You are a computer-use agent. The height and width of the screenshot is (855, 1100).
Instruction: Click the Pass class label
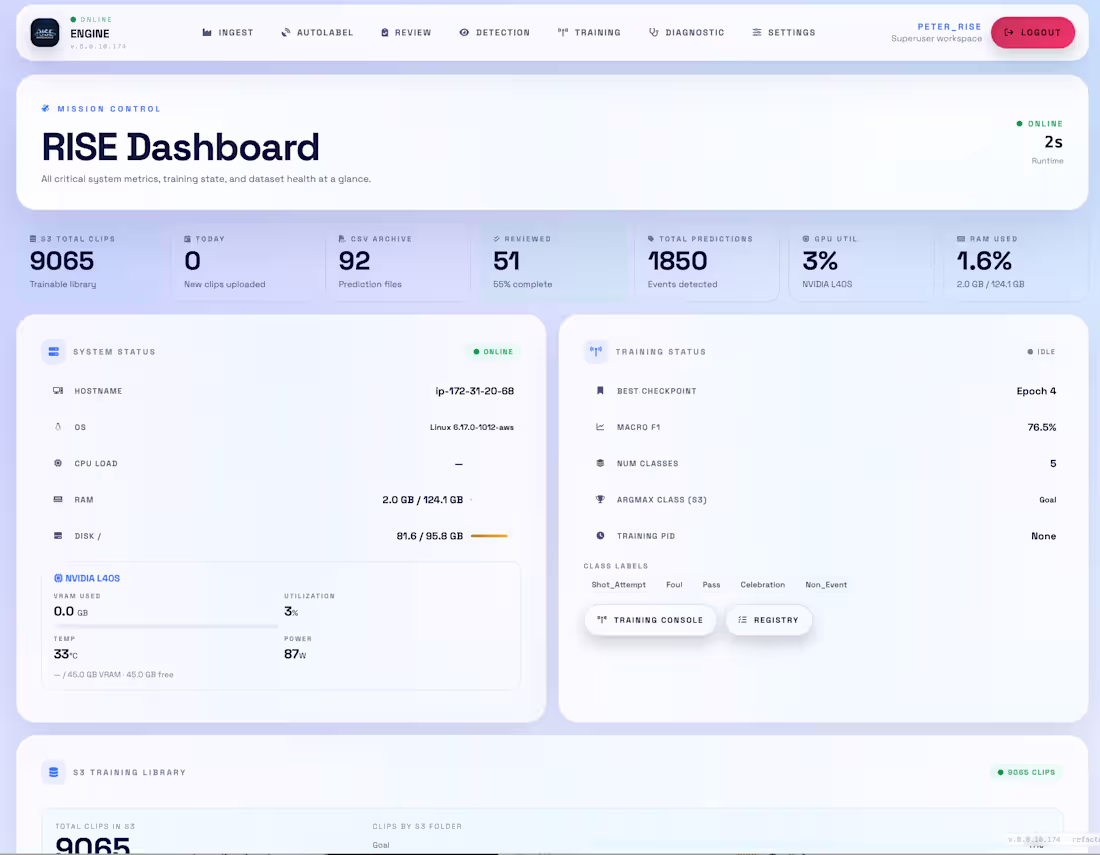coord(711,585)
